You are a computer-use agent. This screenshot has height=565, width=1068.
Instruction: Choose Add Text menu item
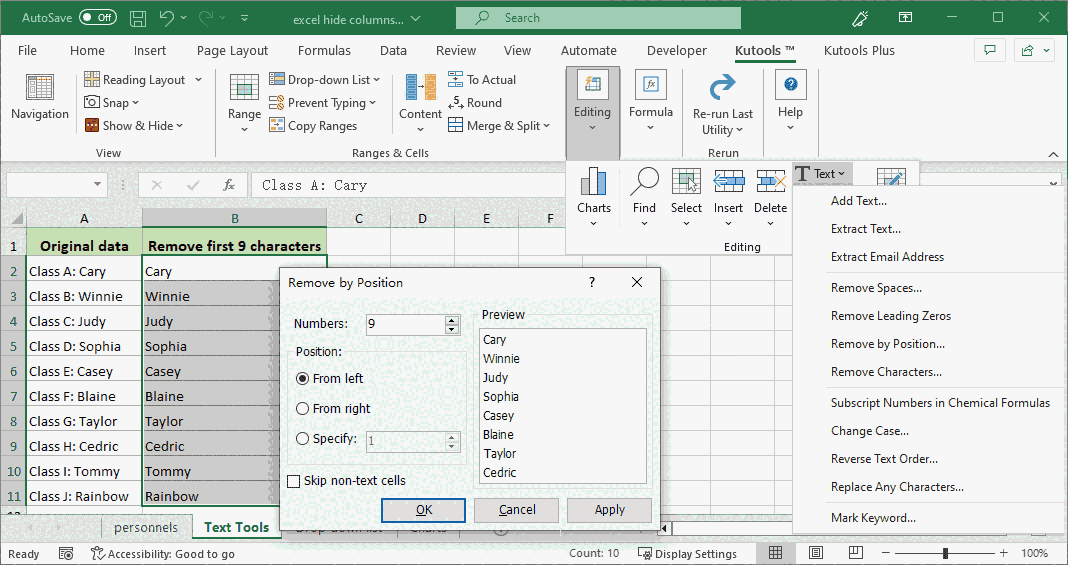coord(859,201)
